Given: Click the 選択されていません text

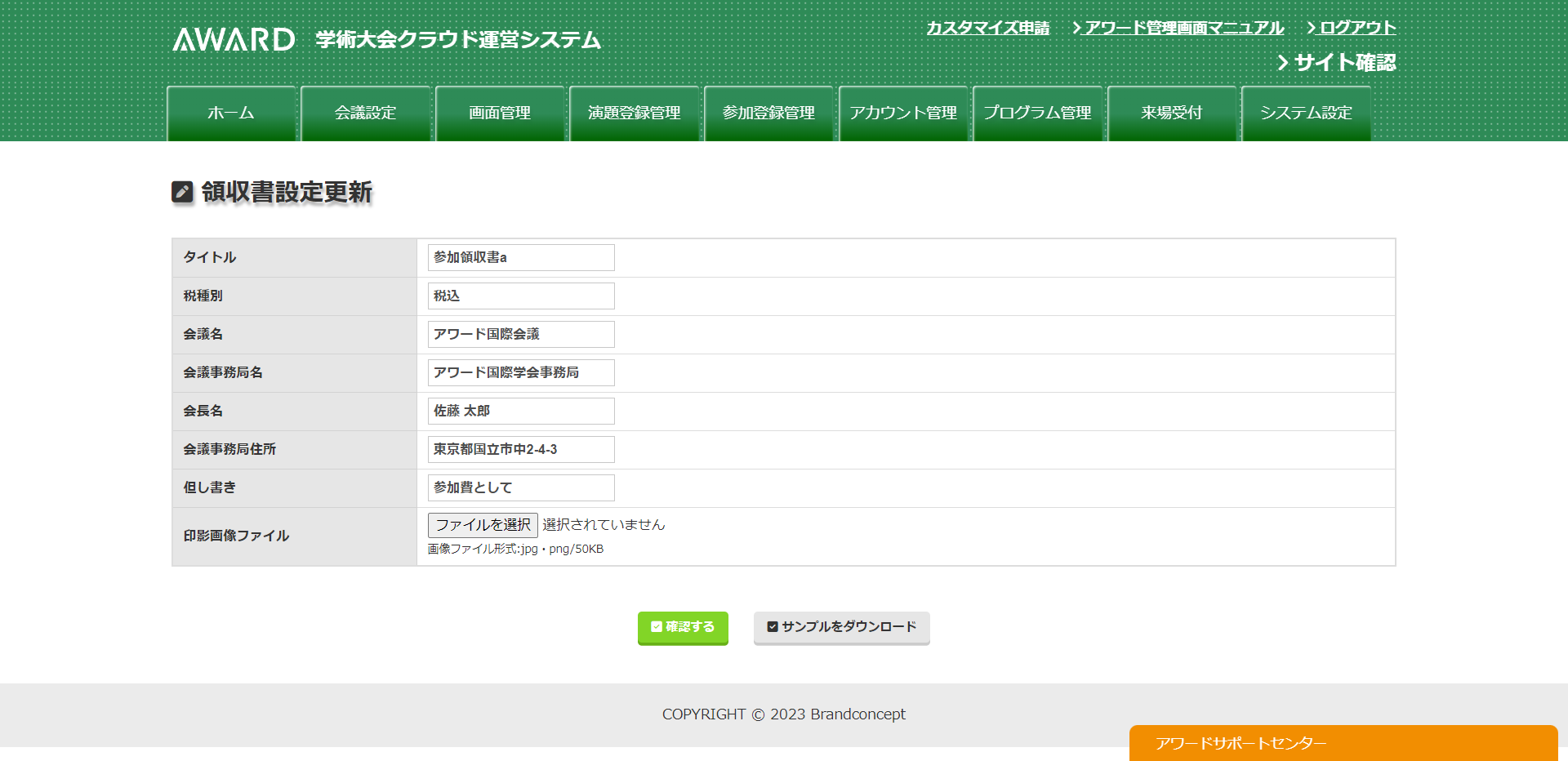Looking at the screenshot, I should point(604,524).
